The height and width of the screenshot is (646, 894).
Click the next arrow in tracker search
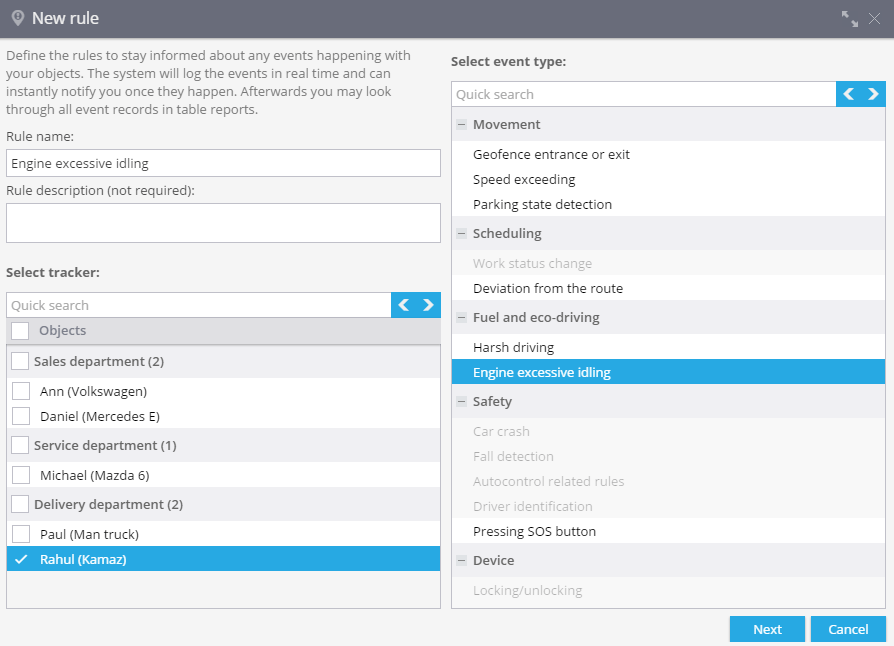(428, 305)
